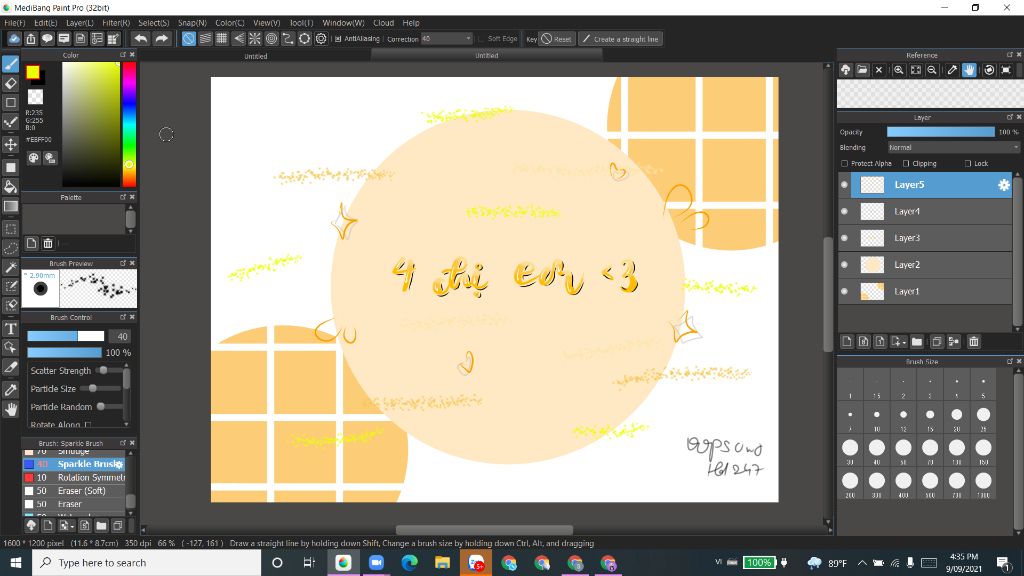
Task: Delete the selected layer with trash icon
Action: [974, 342]
